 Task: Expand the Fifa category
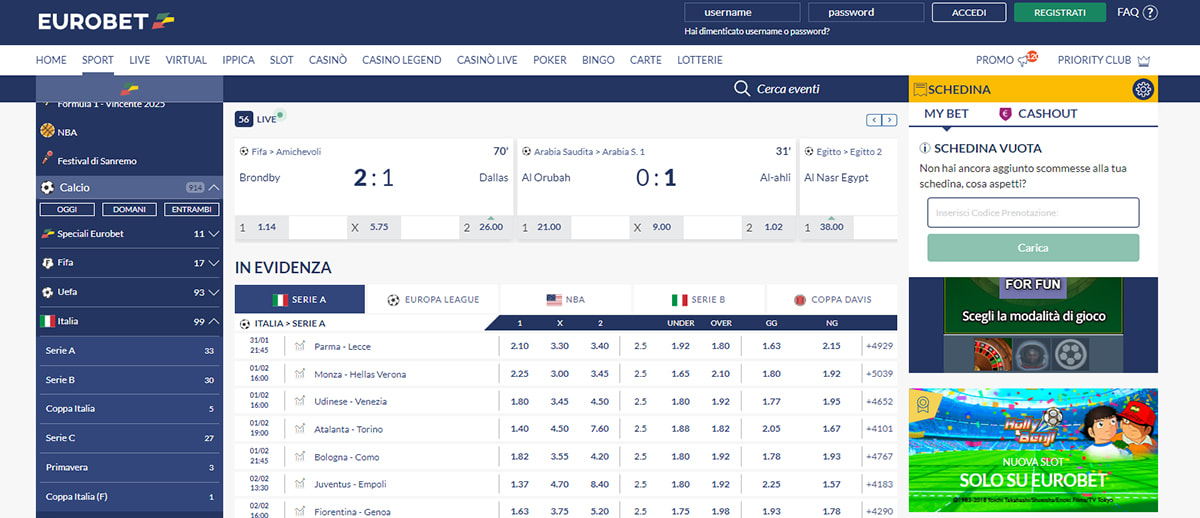pyautogui.click(x=214, y=263)
